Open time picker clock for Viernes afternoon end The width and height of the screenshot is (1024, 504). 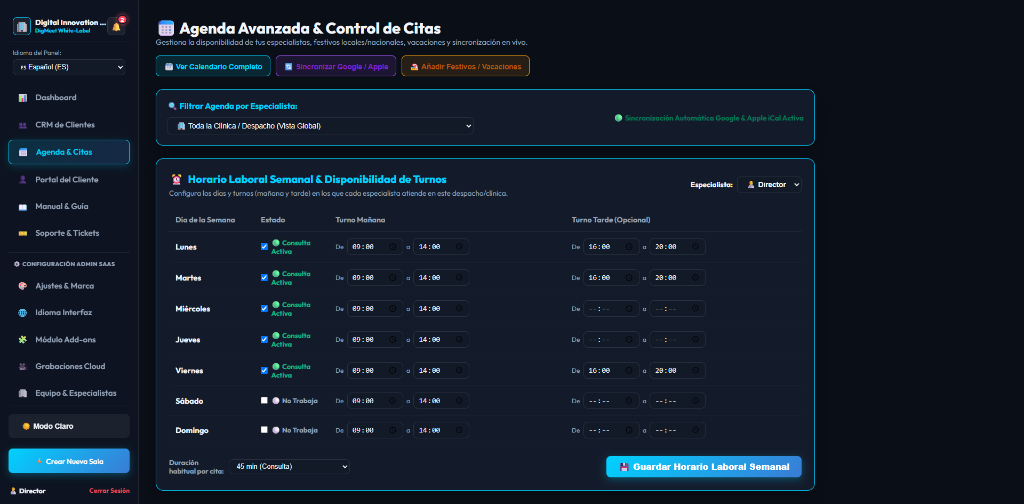(x=696, y=370)
